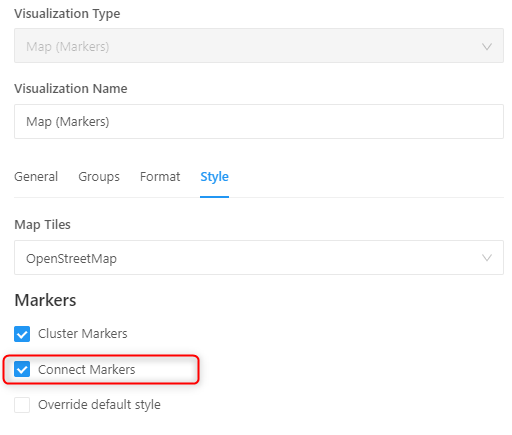Switch to the General tab

pos(36,176)
